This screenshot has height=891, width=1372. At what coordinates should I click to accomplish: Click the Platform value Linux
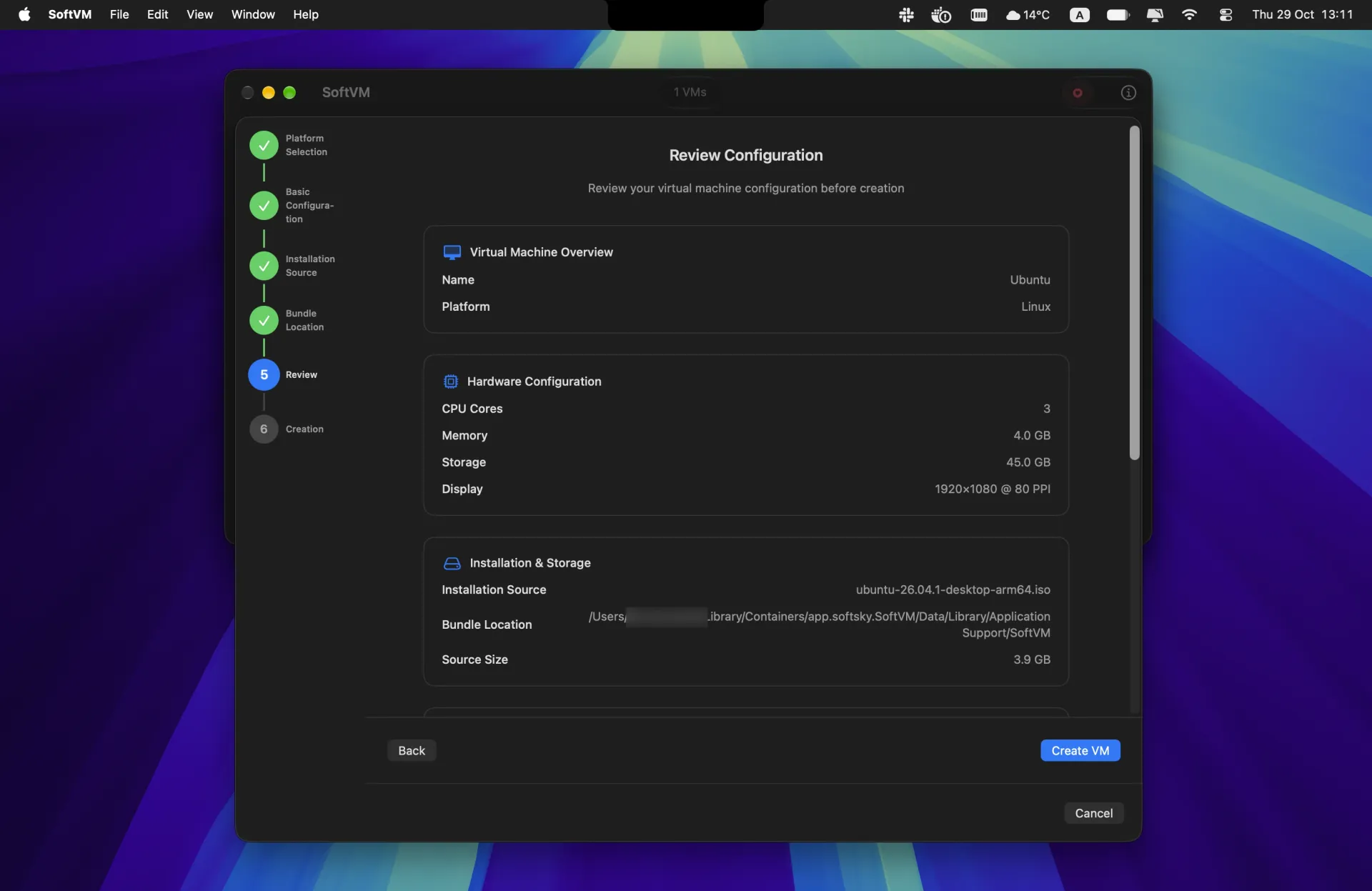pos(1035,307)
